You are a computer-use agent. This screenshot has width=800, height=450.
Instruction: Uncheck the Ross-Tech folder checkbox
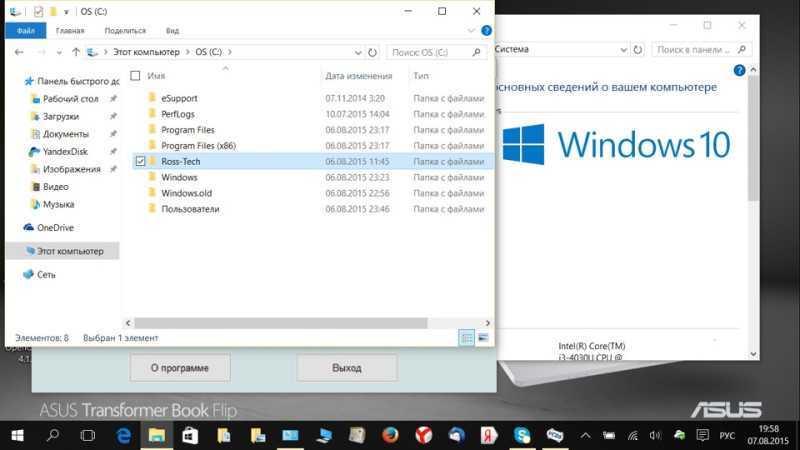coord(140,161)
